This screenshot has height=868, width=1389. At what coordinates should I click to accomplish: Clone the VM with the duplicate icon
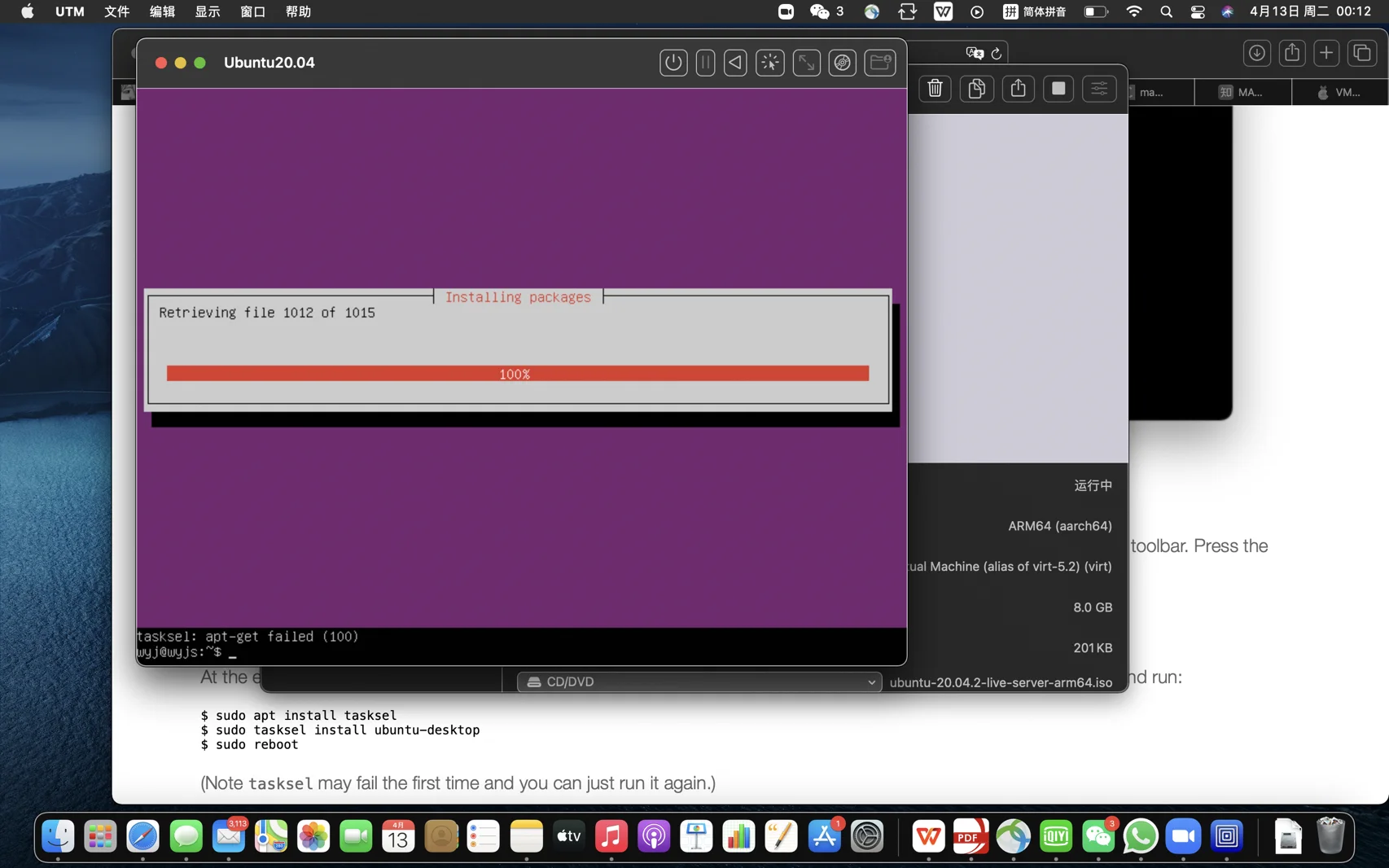tap(976, 89)
